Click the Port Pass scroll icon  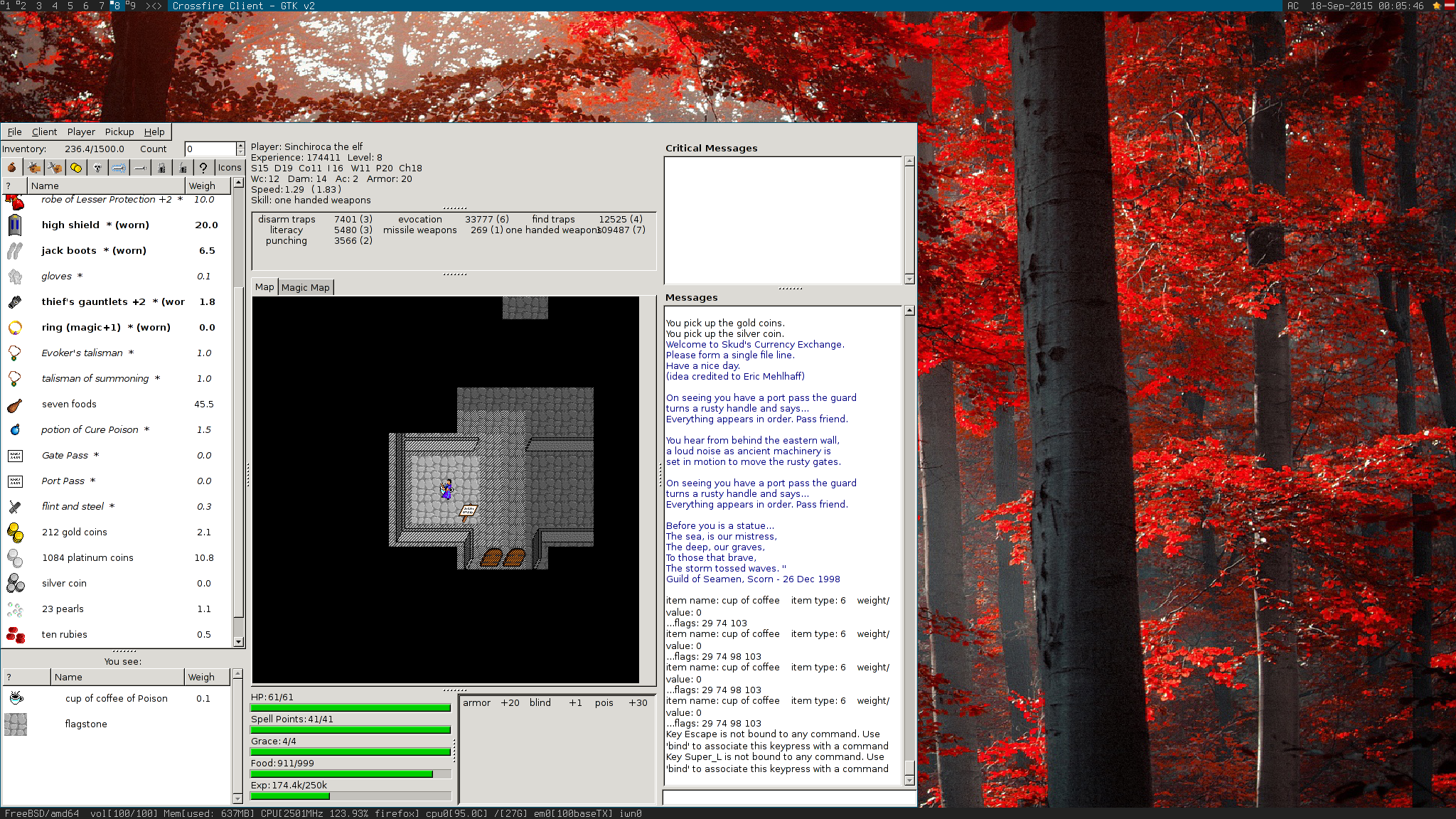pos(15,481)
